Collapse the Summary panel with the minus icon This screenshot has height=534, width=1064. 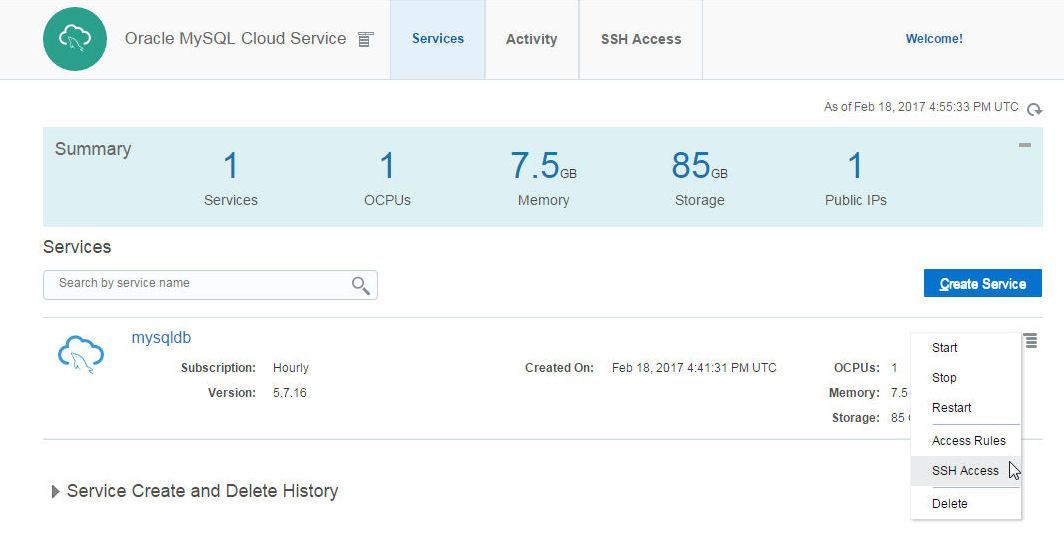[x=1025, y=145]
